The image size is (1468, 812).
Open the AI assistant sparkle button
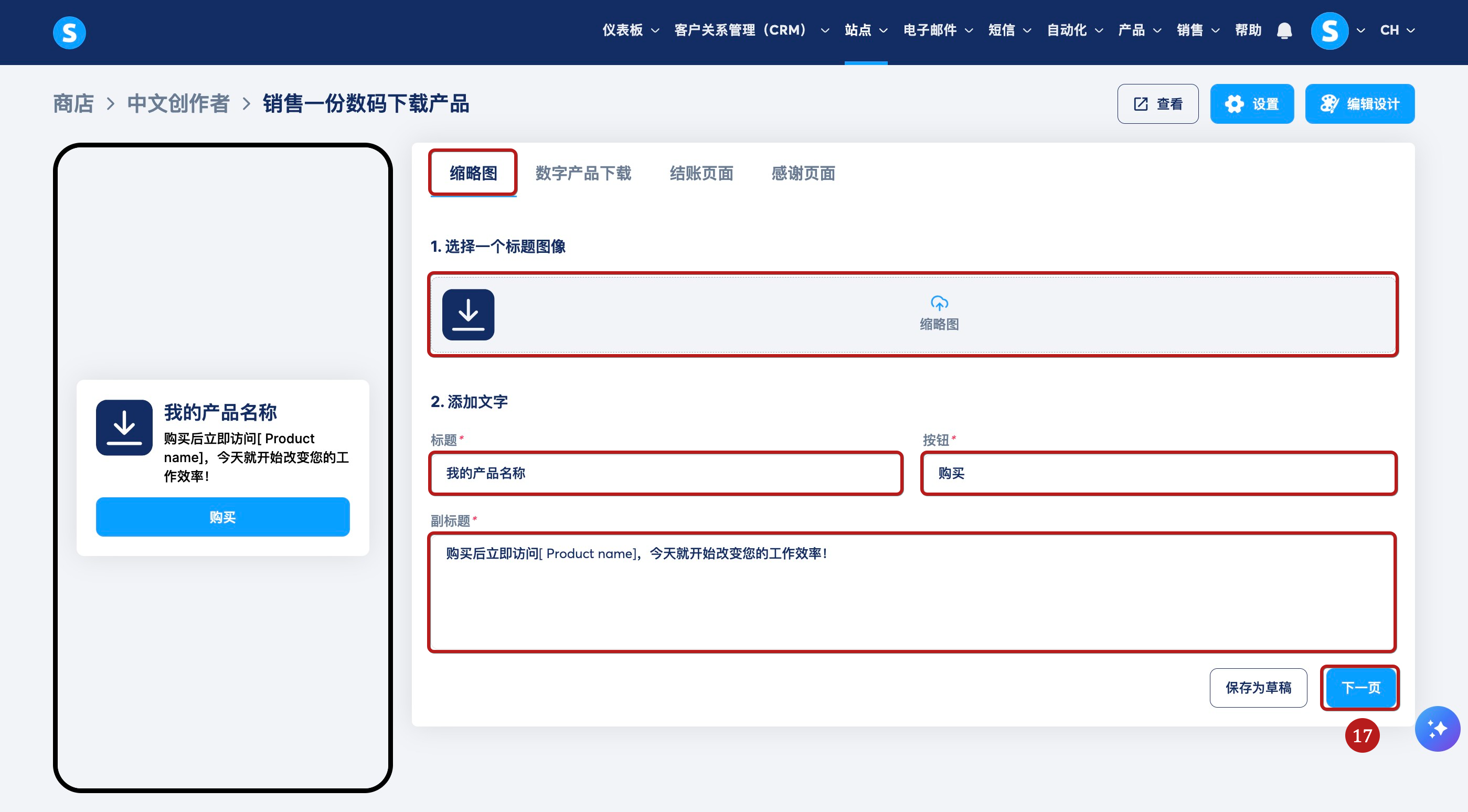click(x=1437, y=728)
